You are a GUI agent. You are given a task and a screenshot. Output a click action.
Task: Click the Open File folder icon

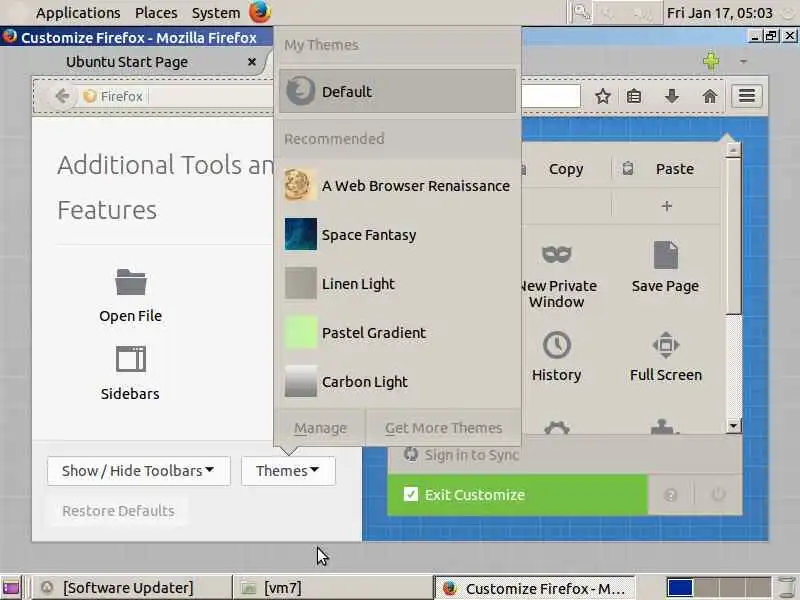coord(131,282)
